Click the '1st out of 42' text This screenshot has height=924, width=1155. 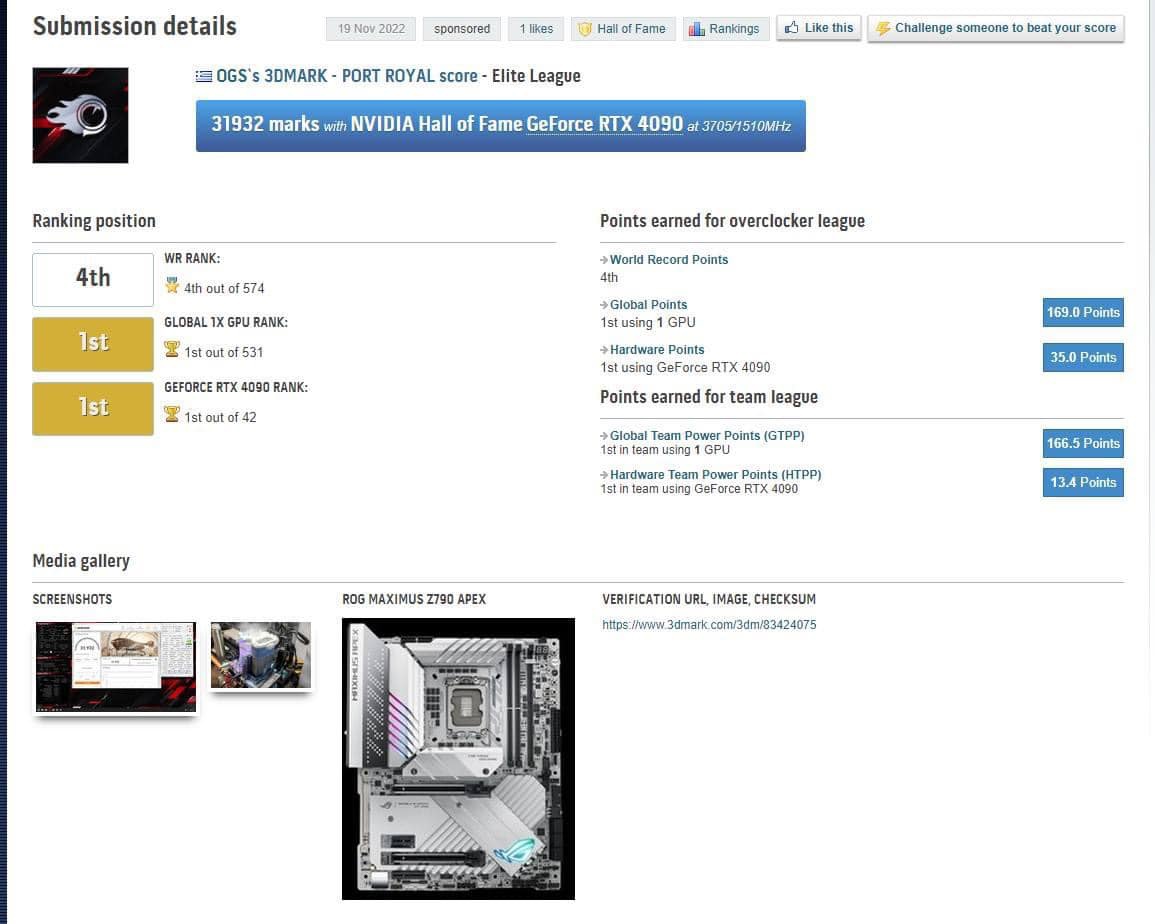(x=220, y=417)
